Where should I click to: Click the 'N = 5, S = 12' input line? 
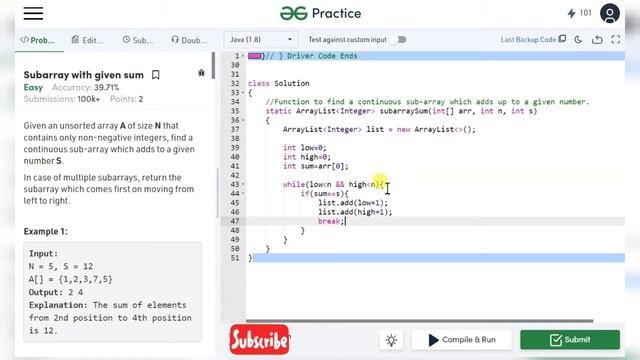coord(61,267)
